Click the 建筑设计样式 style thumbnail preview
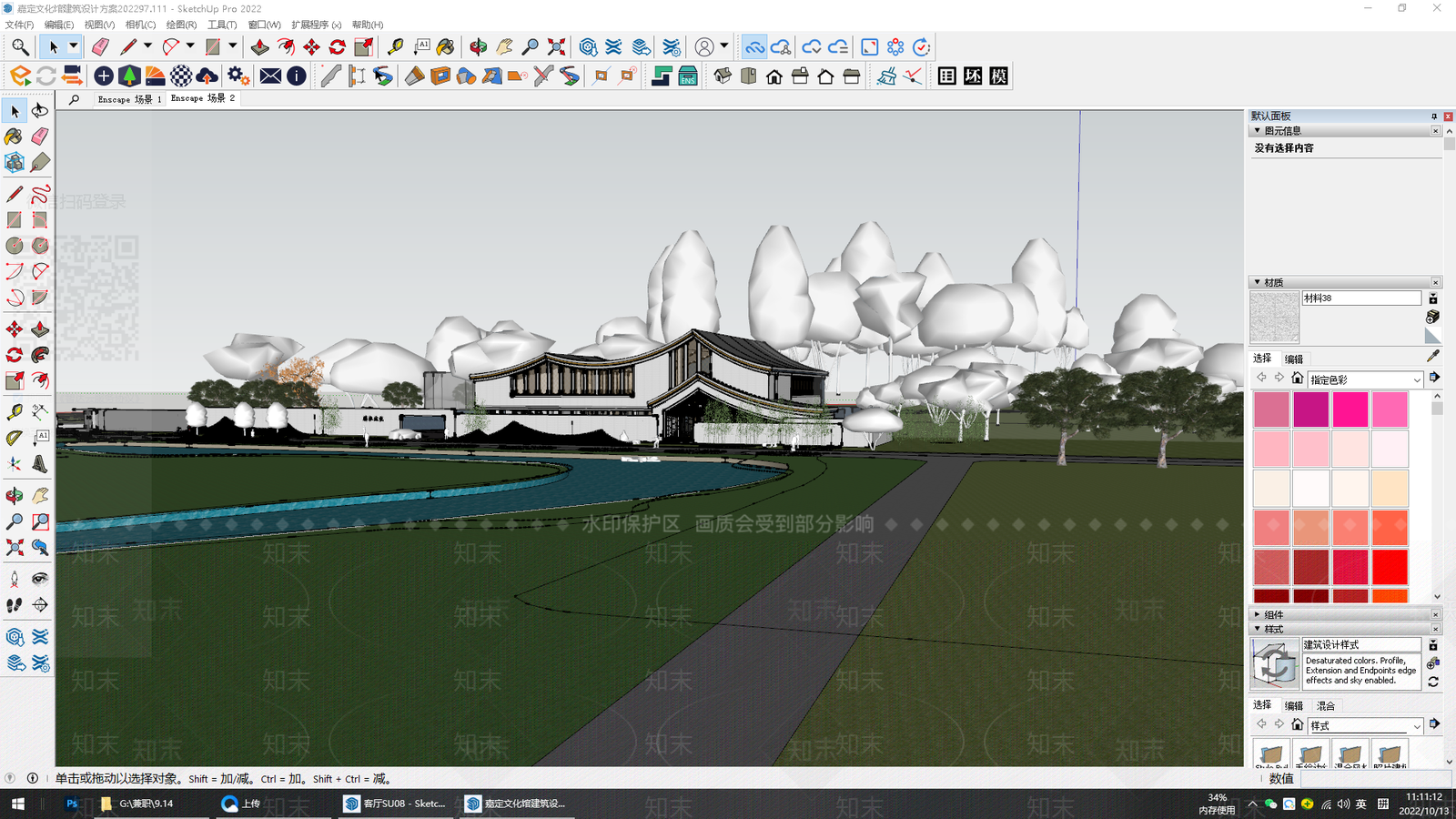The height and width of the screenshot is (819, 1456). tap(1275, 664)
